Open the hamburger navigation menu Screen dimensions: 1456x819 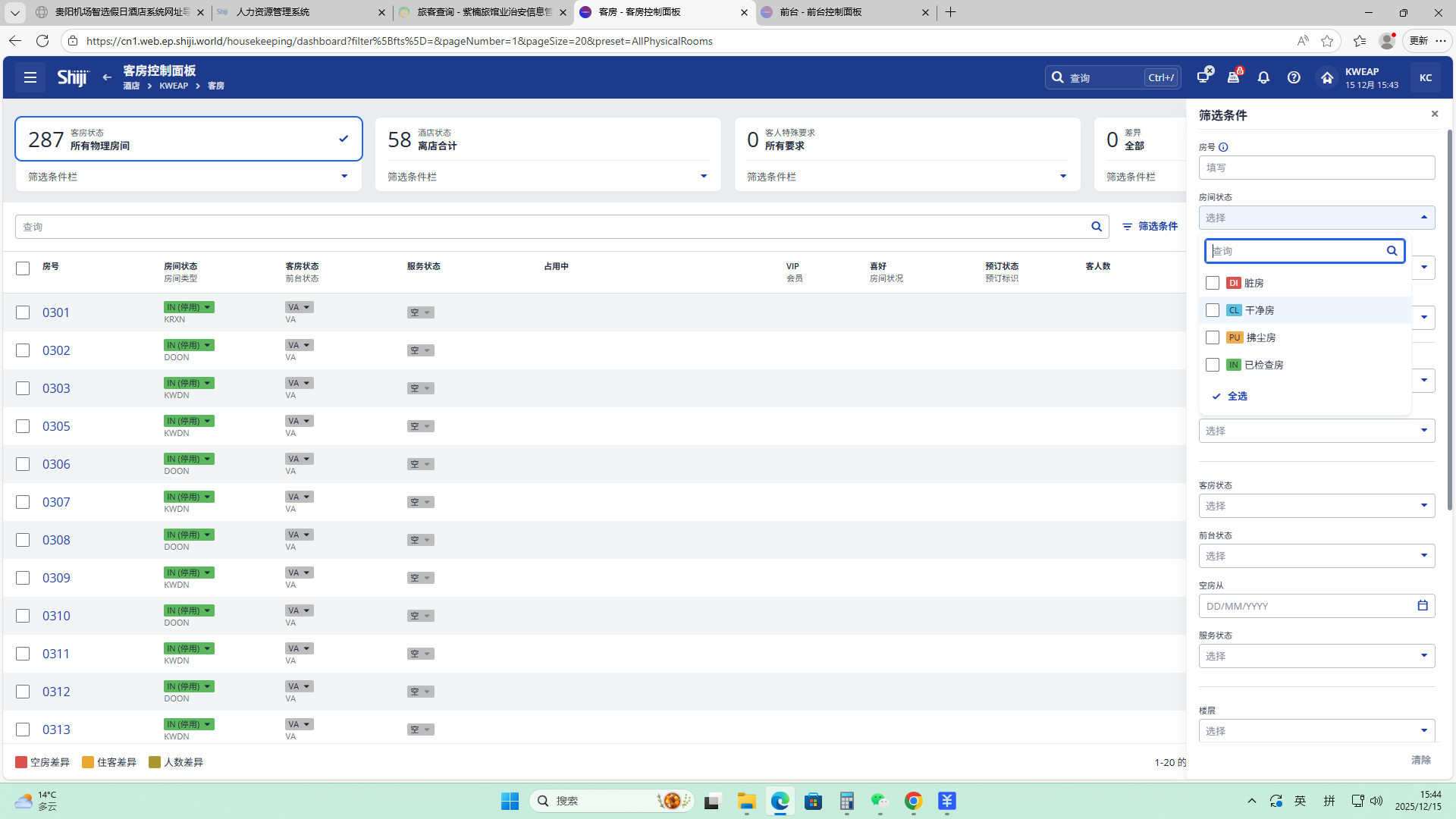[x=30, y=77]
